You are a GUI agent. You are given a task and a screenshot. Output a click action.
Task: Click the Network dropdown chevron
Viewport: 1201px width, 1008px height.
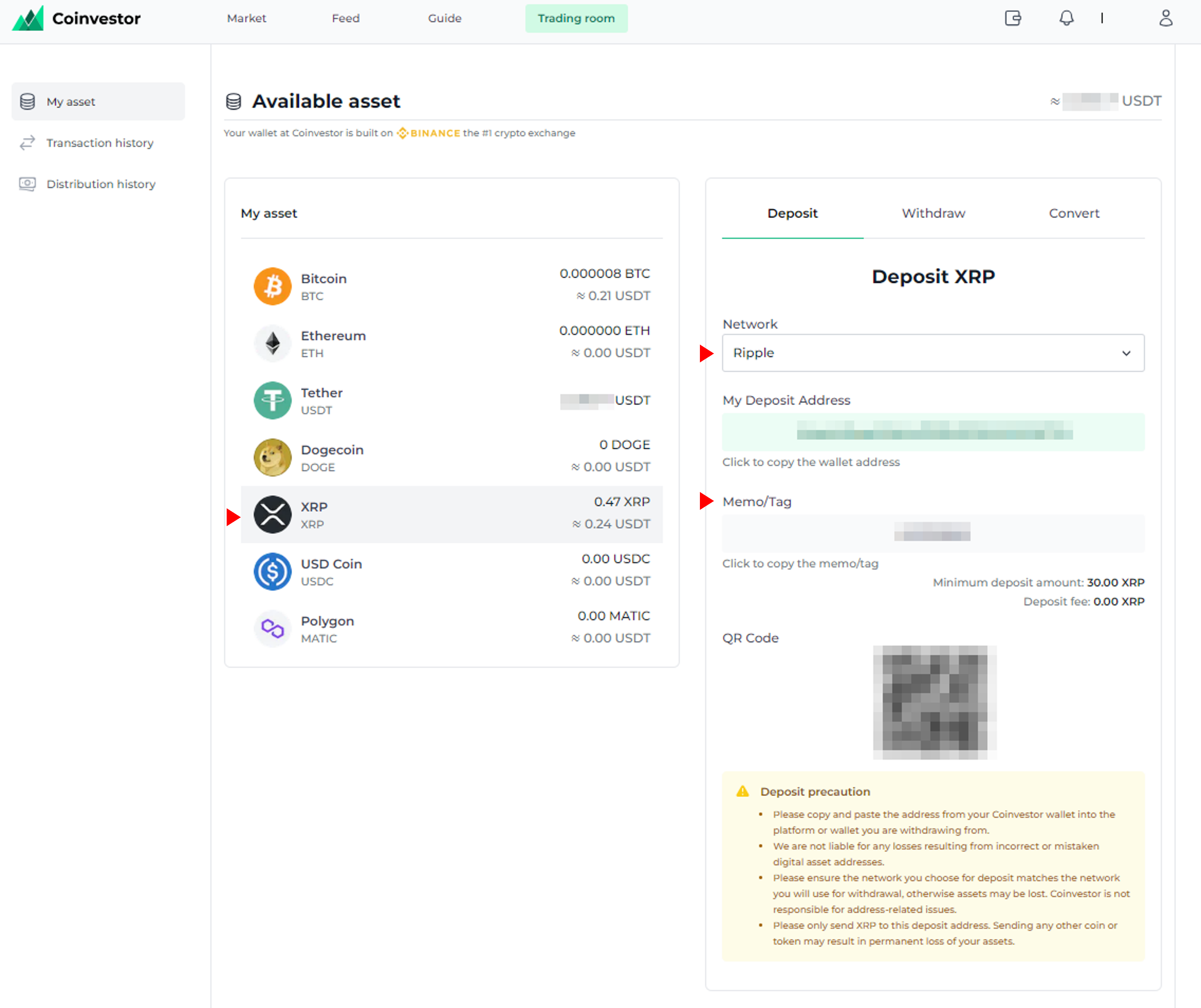(1126, 353)
